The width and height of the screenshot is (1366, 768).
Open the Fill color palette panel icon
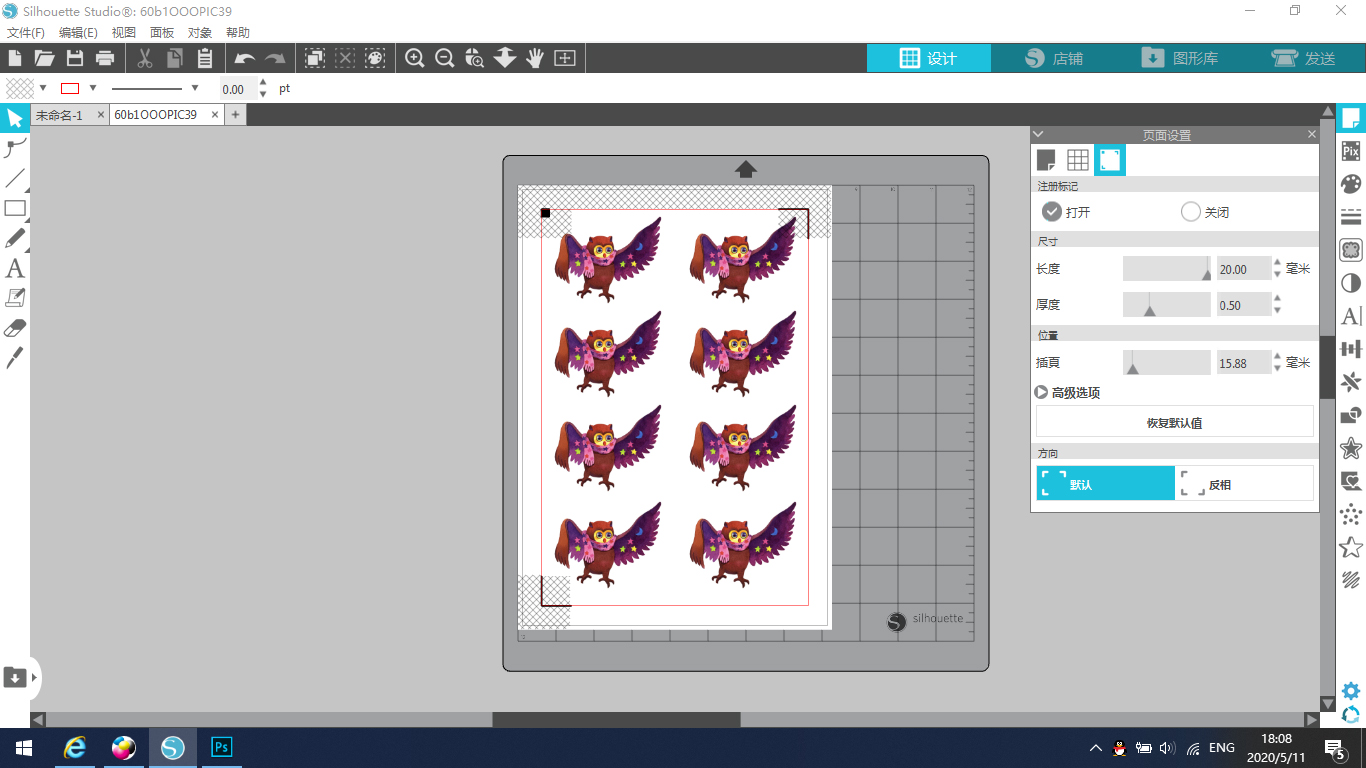click(x=1351, y=184)
